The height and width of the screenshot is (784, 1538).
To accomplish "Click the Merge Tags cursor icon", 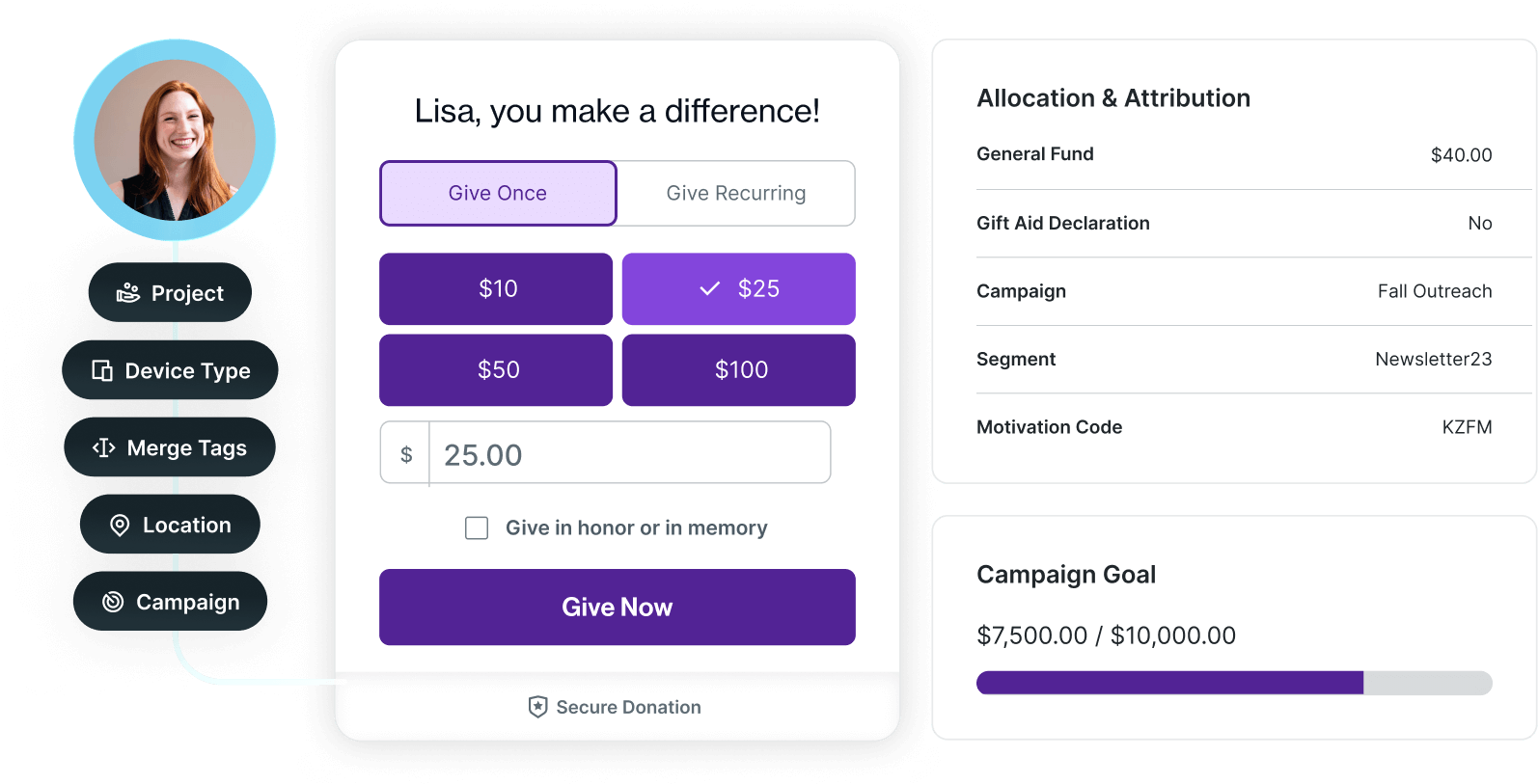I will point(104,447).
